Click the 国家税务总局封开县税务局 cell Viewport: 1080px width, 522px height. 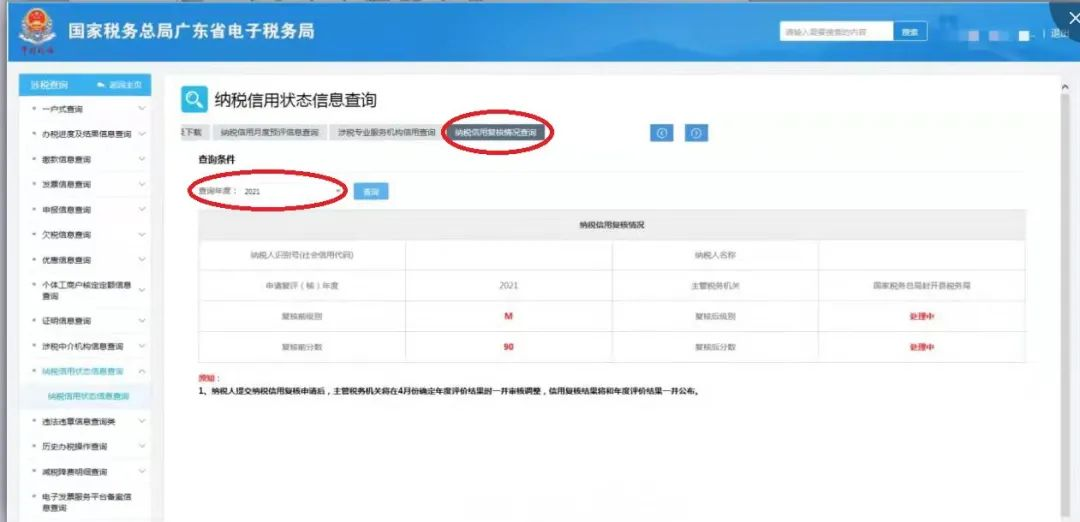922,285
